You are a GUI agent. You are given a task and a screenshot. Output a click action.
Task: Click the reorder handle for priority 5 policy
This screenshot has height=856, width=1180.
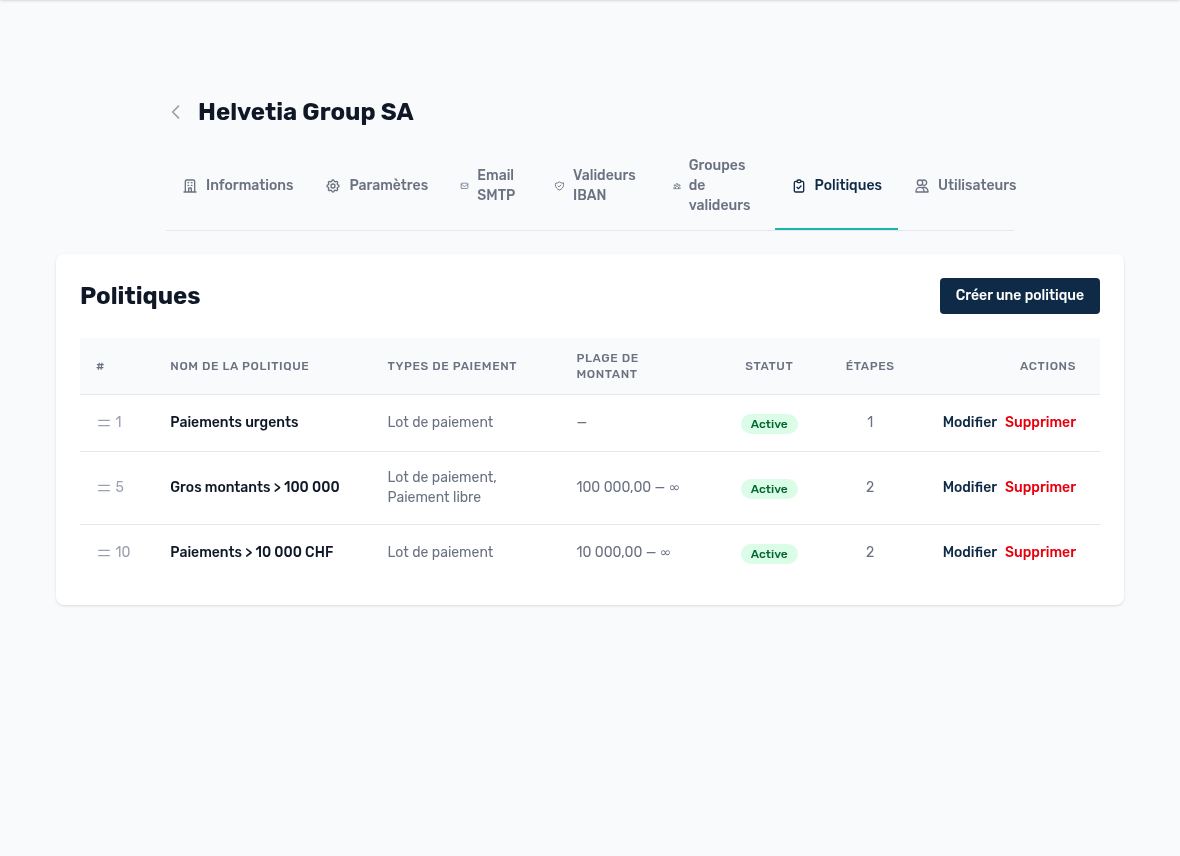tap(104, 488)
